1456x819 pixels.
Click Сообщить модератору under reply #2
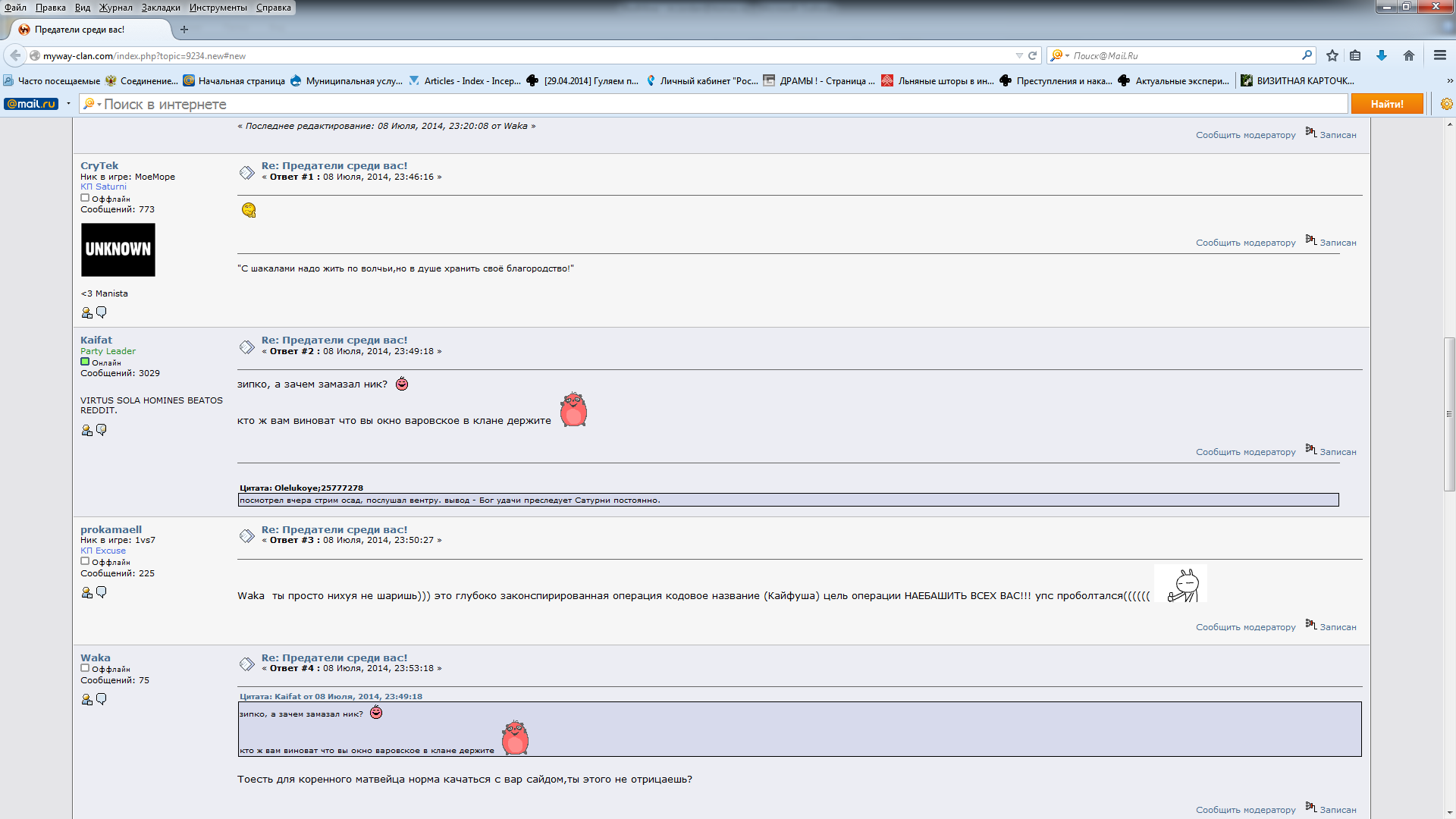point(1245,452)
